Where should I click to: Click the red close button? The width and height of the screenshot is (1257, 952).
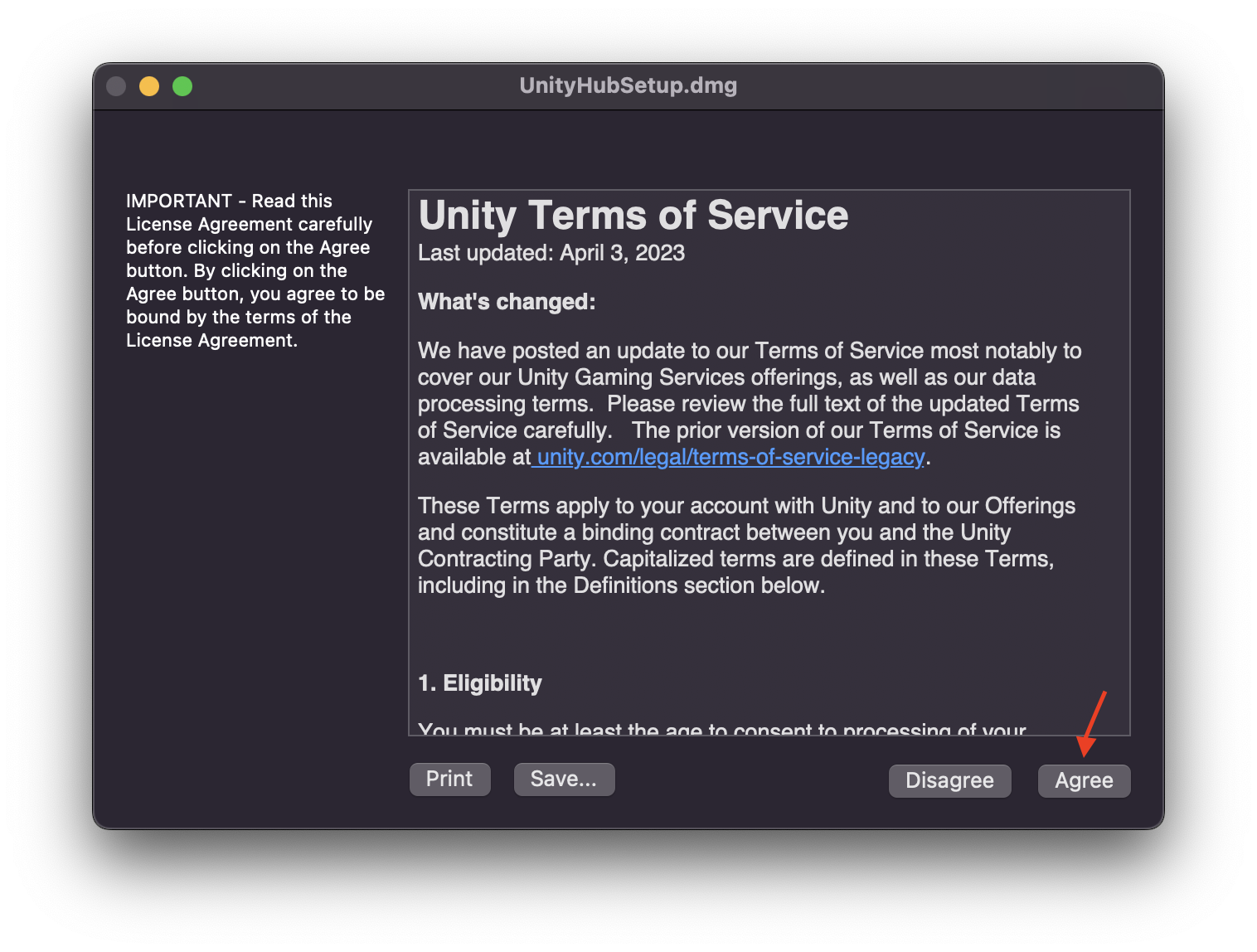(x=116, y=85)
